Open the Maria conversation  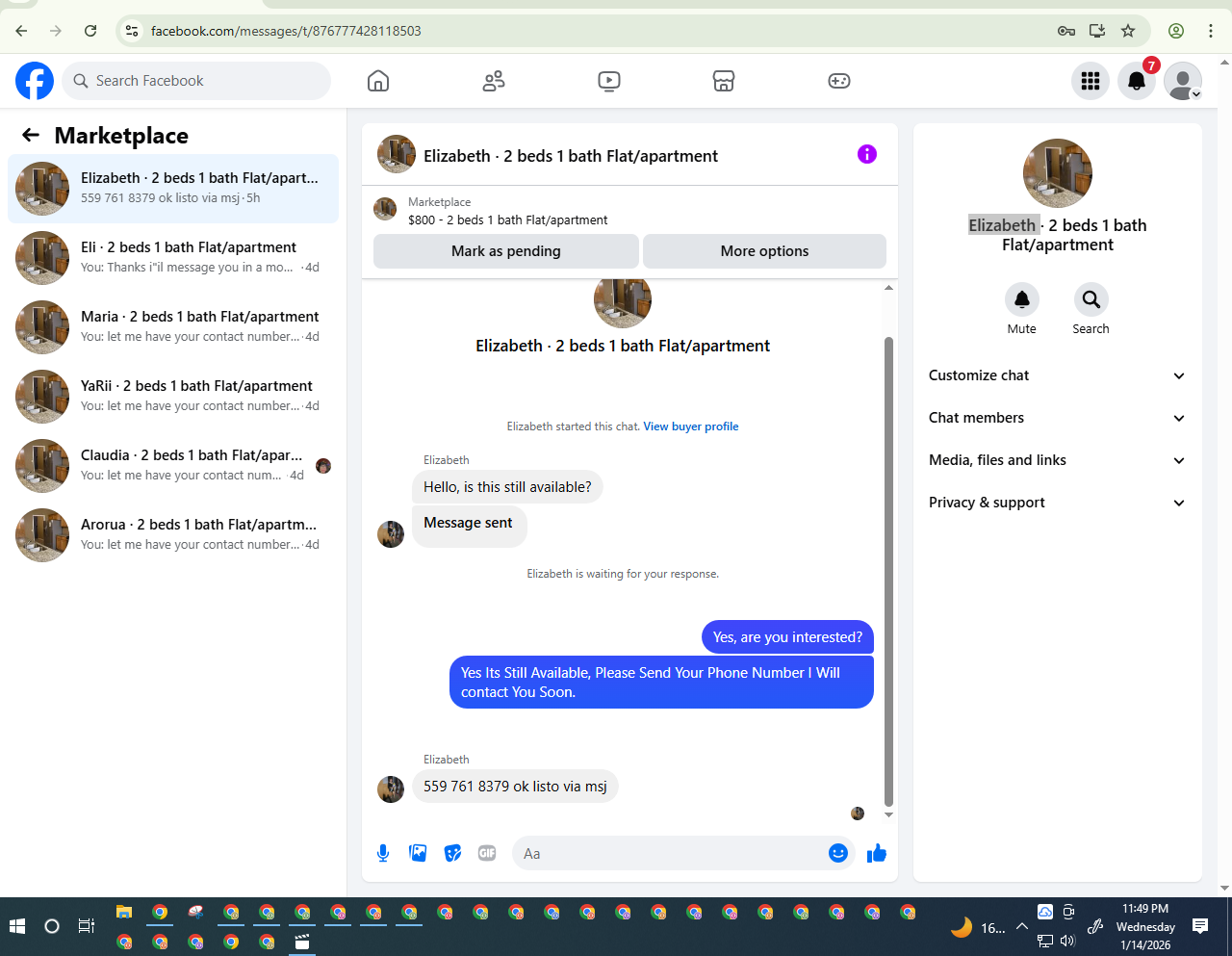(173, 327)
